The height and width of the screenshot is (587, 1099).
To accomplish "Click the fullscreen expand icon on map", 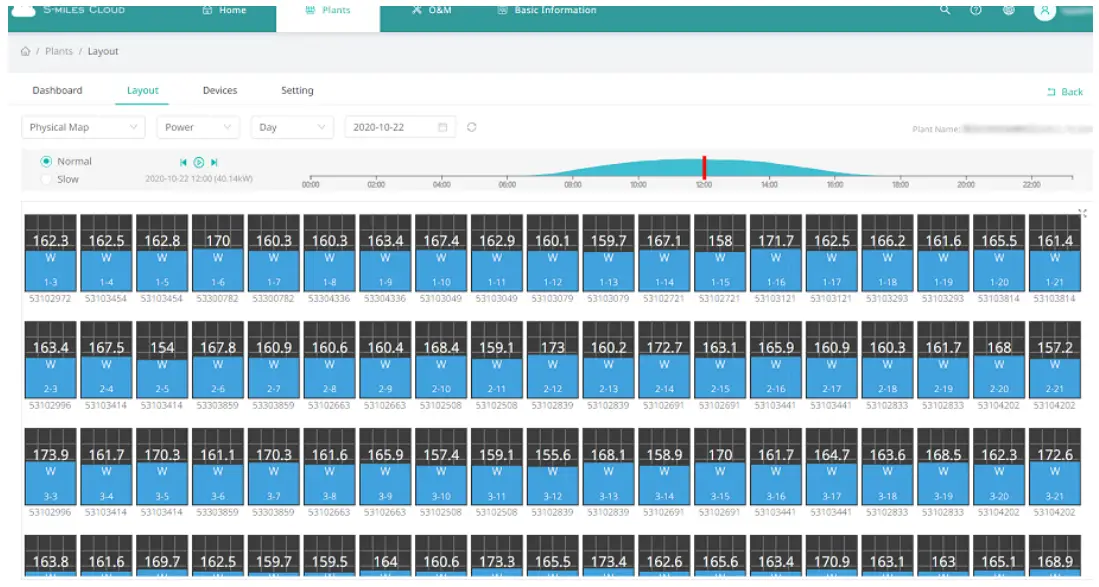I will pos(1083,213).
